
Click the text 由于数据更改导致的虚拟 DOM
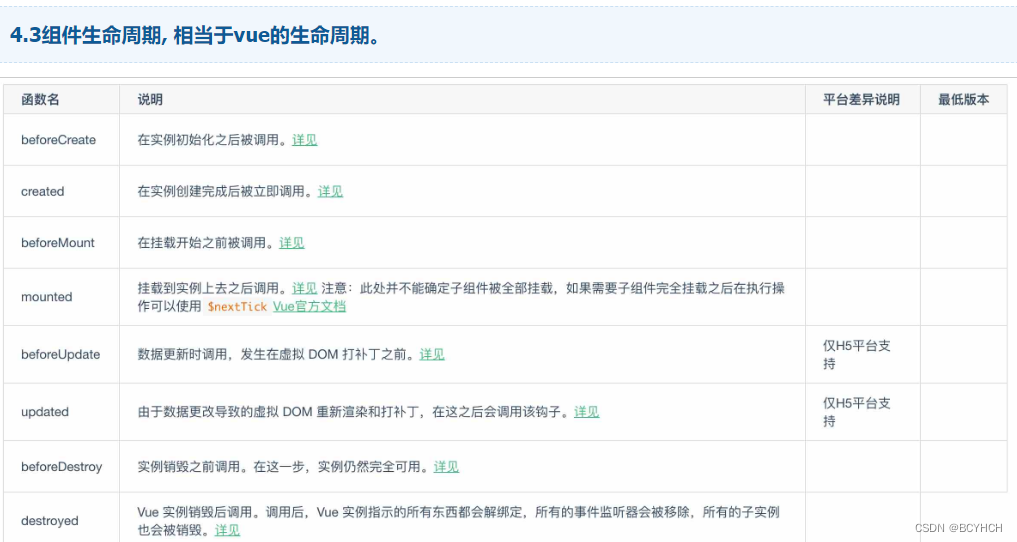click(225, 412)
